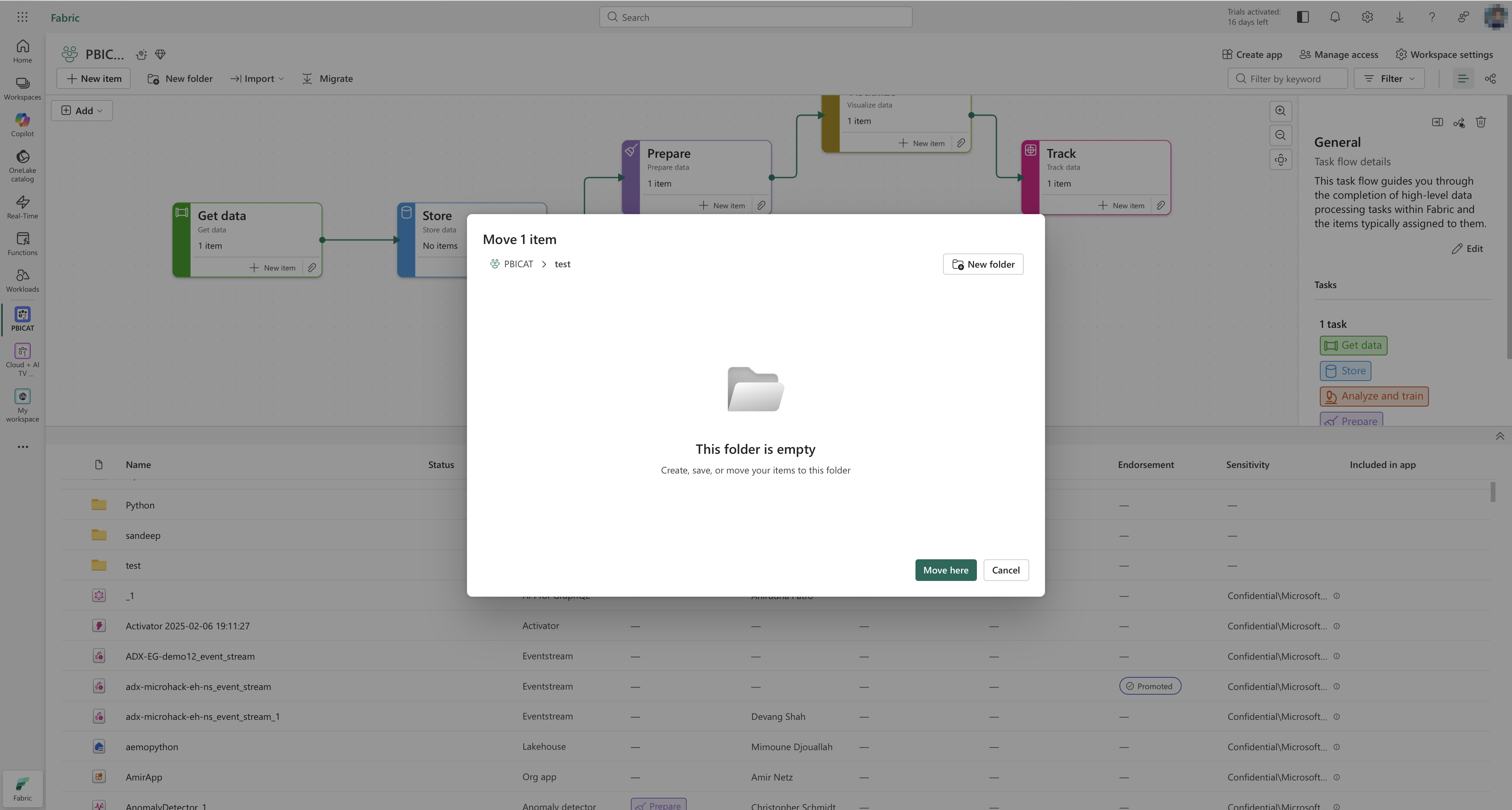Attach item to Track task
The image size is (1512, 810).
pos(1160,205)
